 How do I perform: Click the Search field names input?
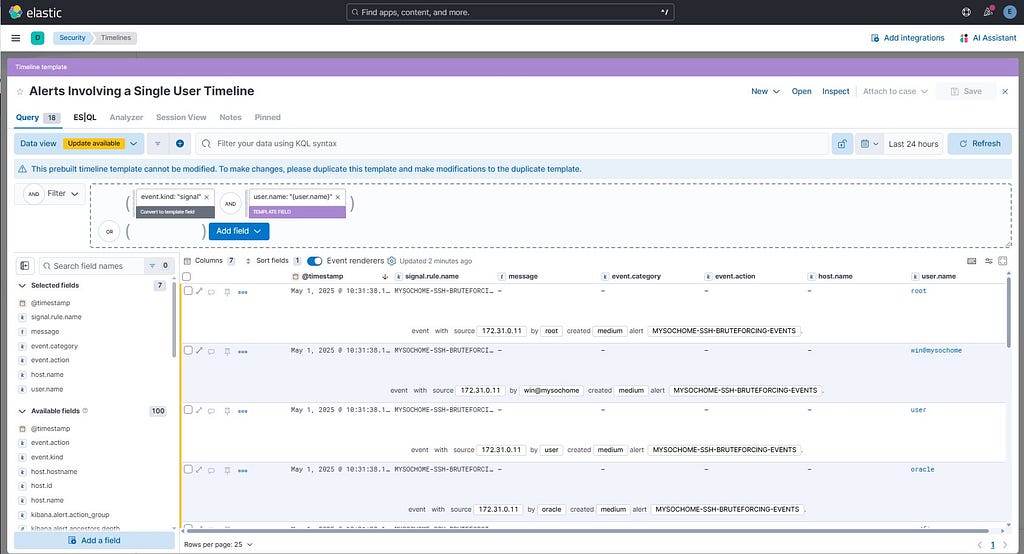(91, 266)
